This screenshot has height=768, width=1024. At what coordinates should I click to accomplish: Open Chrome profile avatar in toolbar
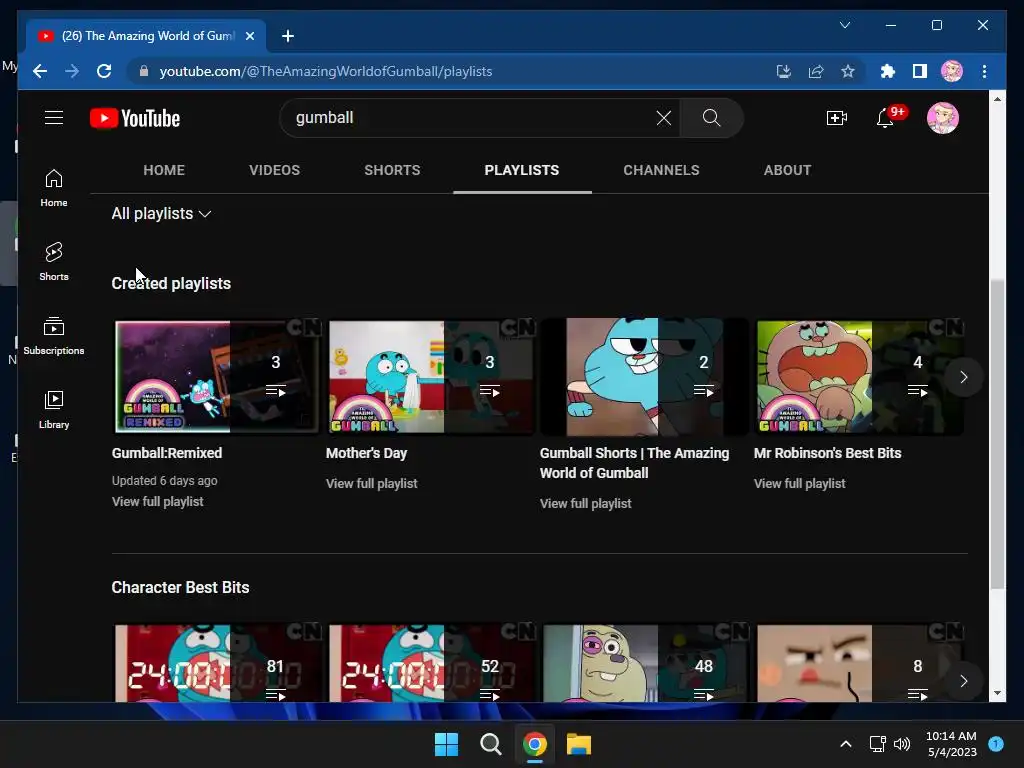(952, 71)
